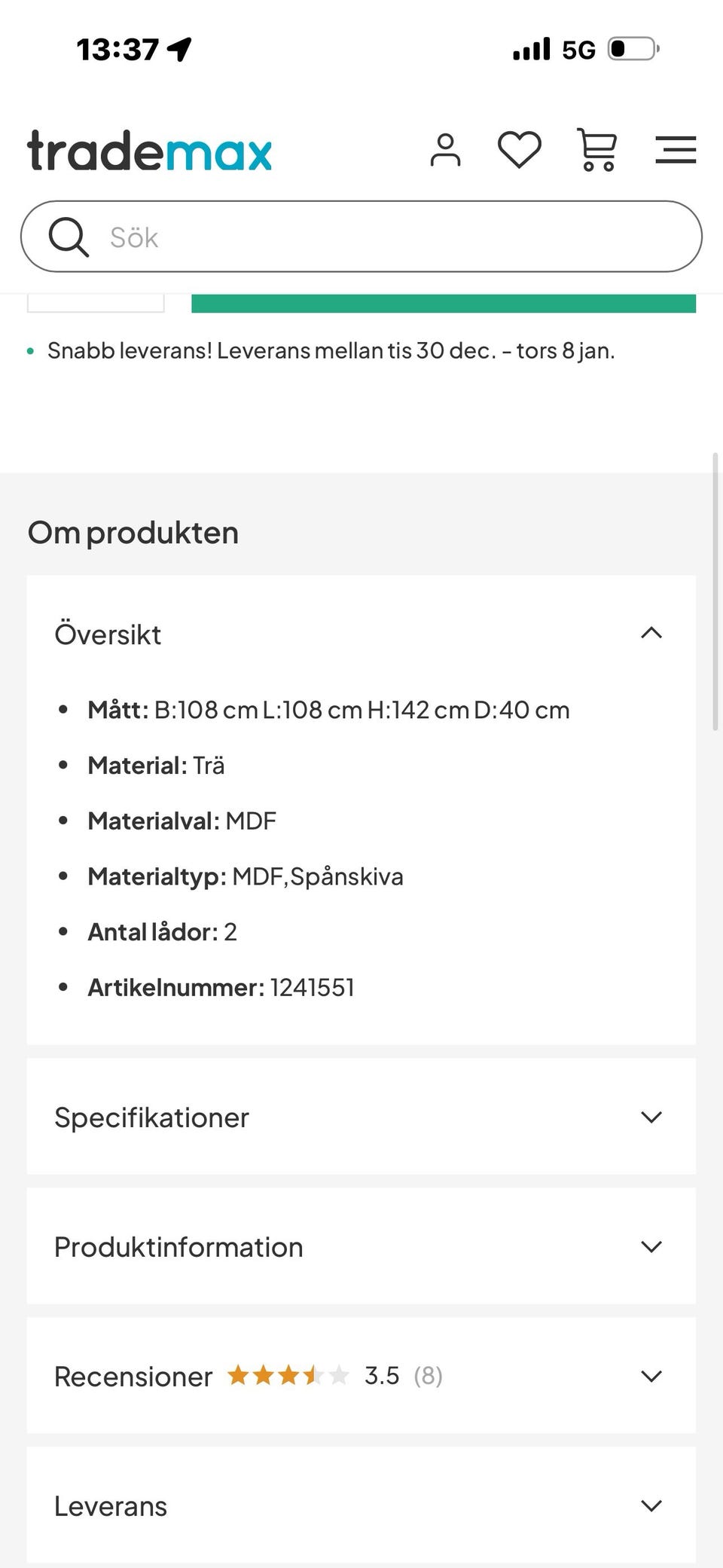Viewport: 723px width, 1568px height.
Task: Toggle the Leverans section open
Action: [x=361, y=1505]
